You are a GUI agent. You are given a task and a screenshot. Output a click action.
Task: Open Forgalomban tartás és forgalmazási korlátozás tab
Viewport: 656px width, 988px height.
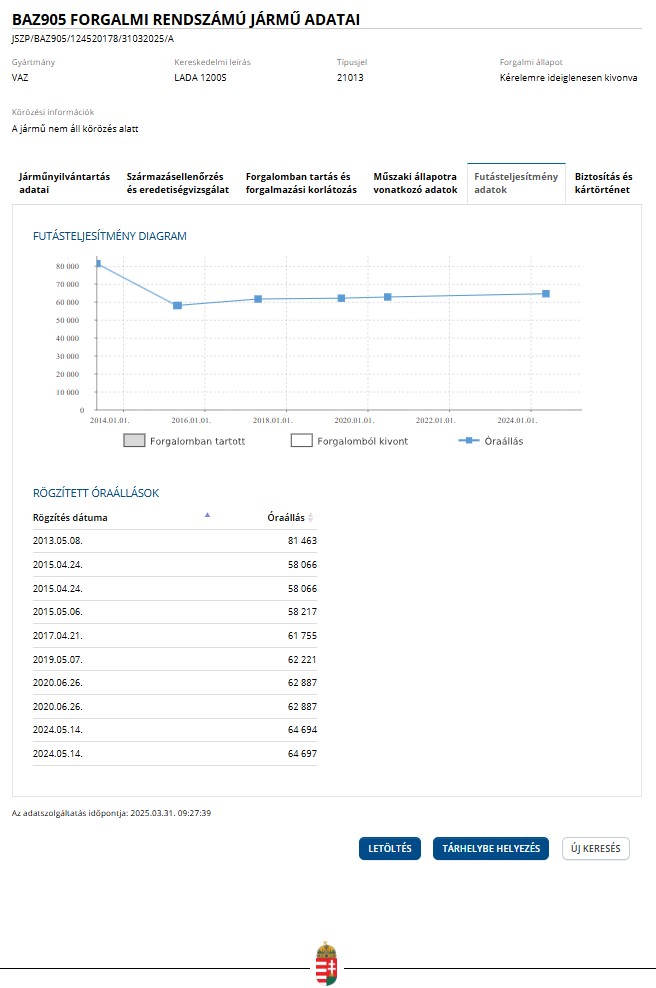301,183
